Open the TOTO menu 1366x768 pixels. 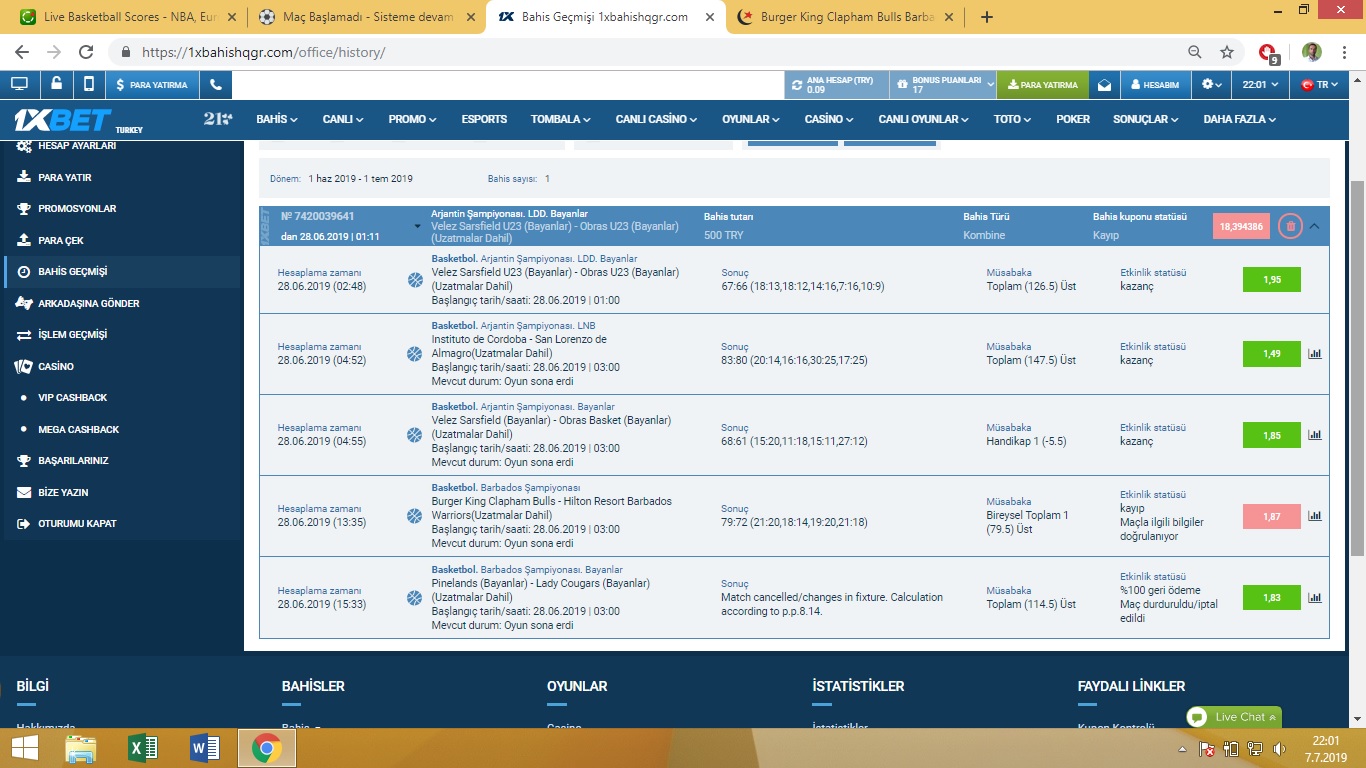[x=1012, y=119]
